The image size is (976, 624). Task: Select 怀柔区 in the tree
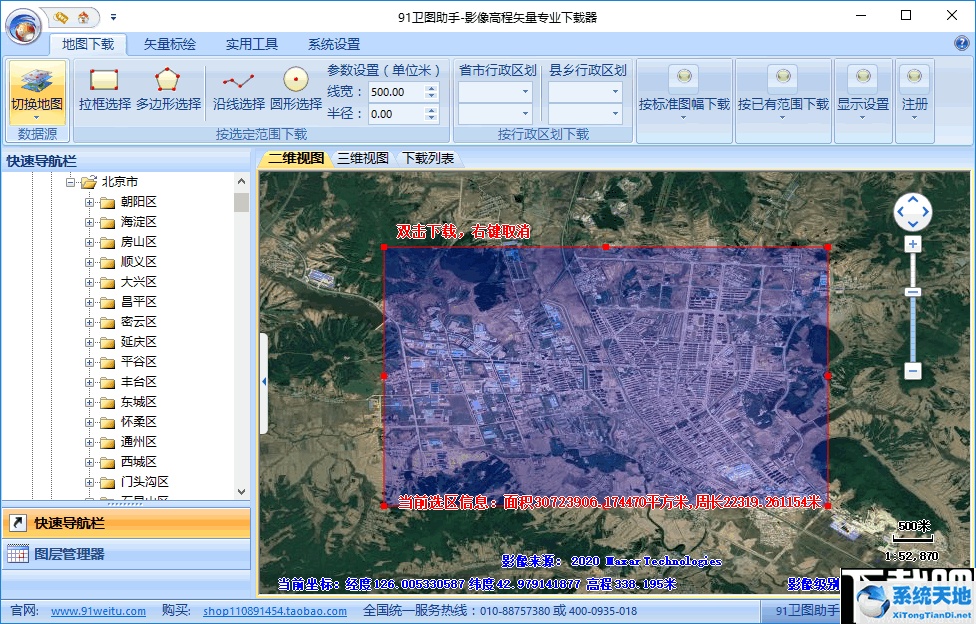click(x=138, y=422)
